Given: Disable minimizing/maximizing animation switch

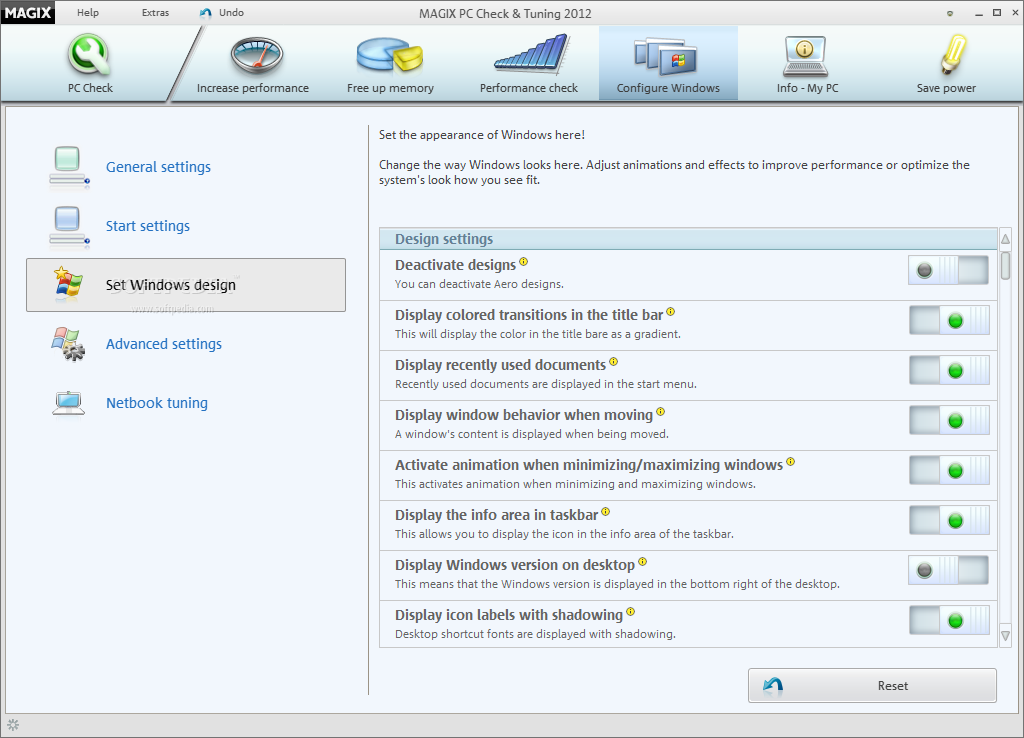Looking at the screenshot, I should click(949, 470).
